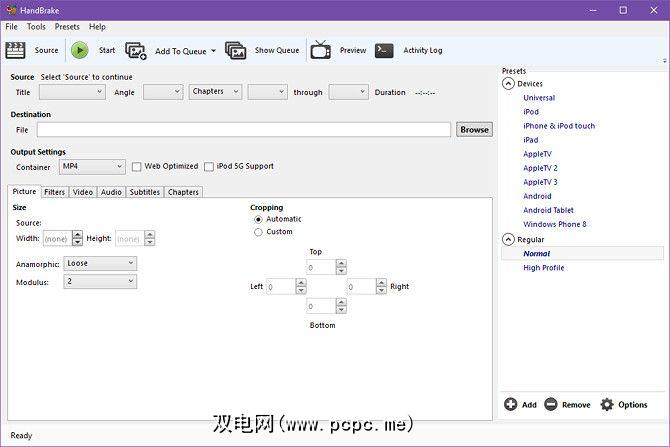Open the Modulus dropdown
Image resolution: width=670 pixels, height=447 pixels.
[100, 281]
